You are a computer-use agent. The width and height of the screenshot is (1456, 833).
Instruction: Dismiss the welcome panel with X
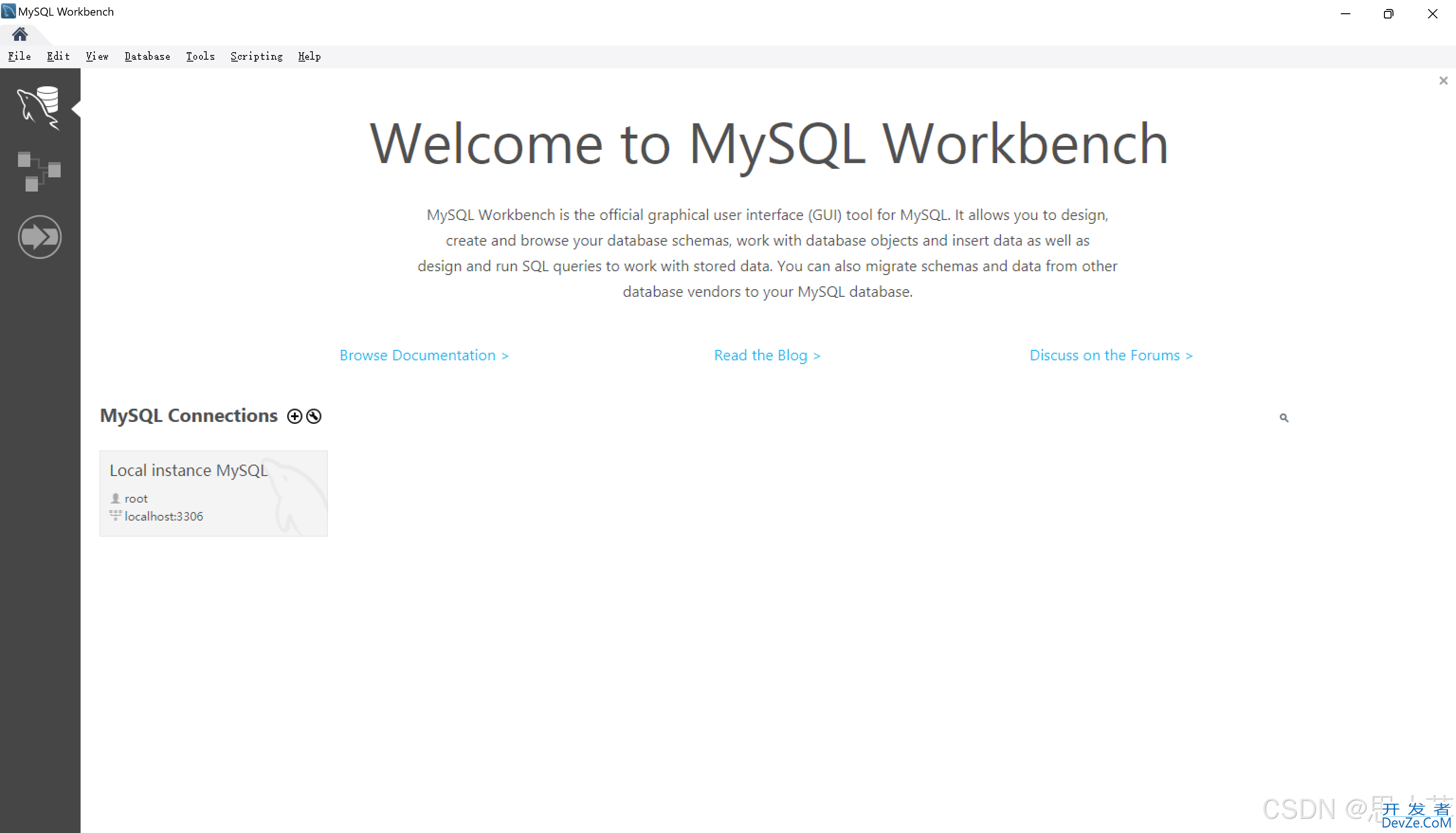1443,81
